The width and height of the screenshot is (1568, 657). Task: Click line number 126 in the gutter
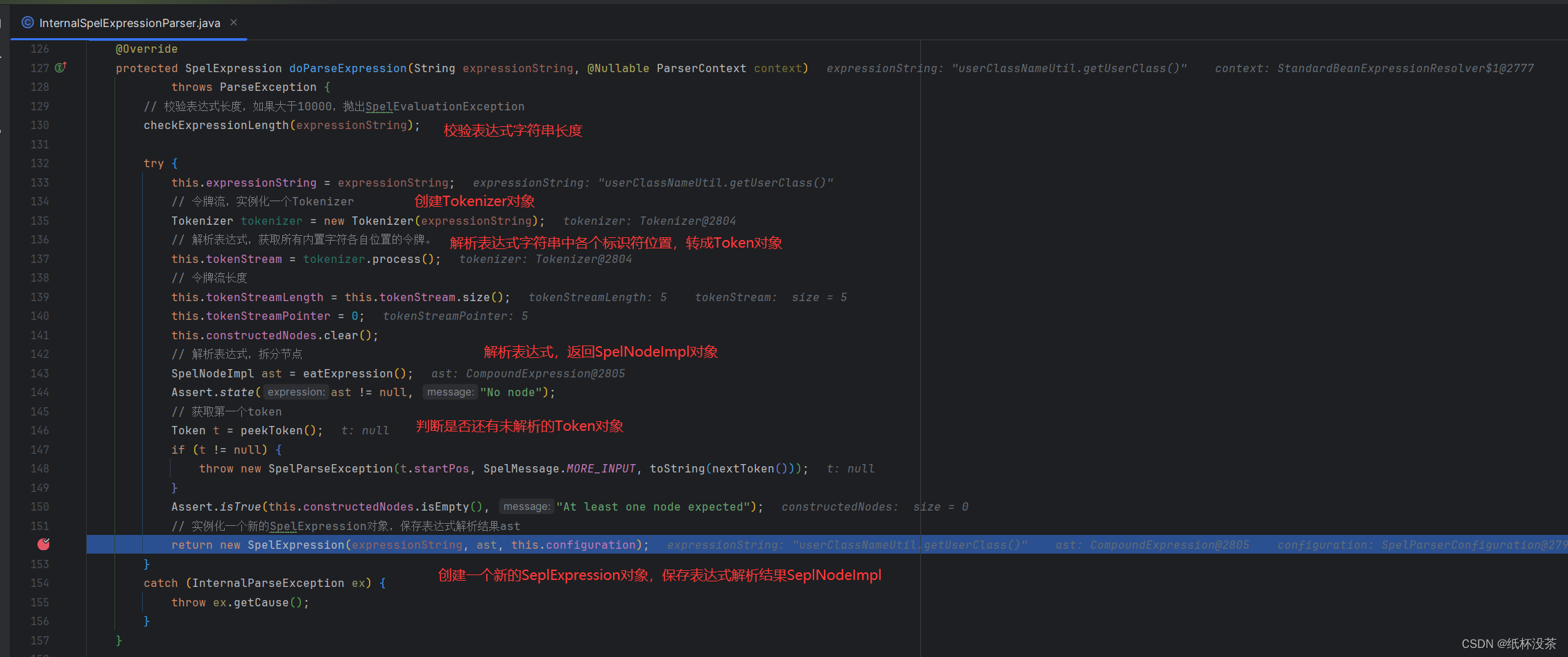pyautogui.click(x=40, y=49)
